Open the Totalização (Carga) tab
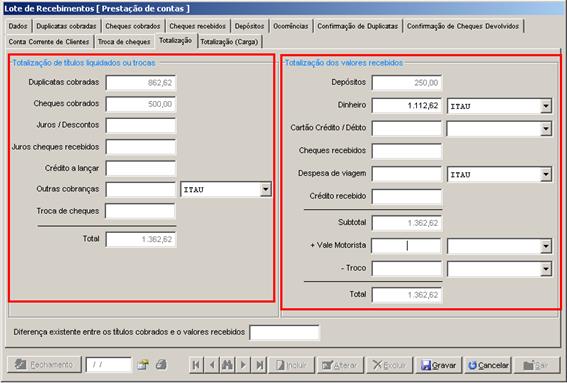567x383 pixels. [x=229, y=42]
